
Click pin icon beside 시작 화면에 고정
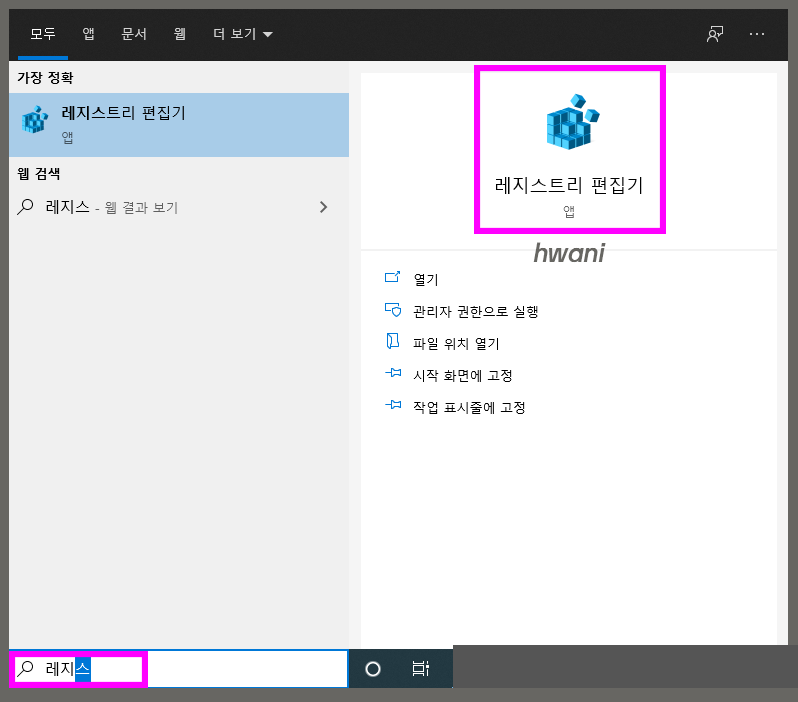coord(393,373)
